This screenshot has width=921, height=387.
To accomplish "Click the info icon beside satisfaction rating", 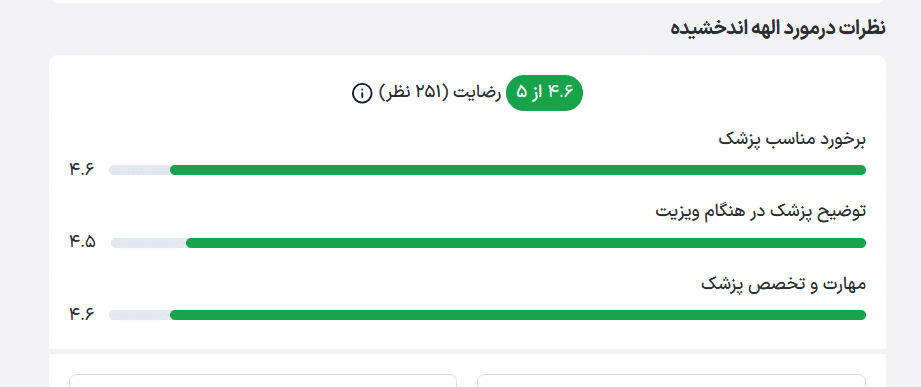I will (362, 93).
